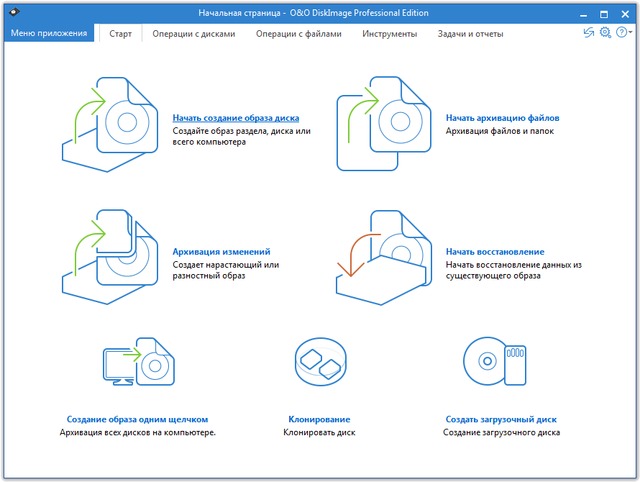The height and width of the screenshot is (482, 640).
Task: Click 'Создать загрузочный диск' link
Action: 501,420
